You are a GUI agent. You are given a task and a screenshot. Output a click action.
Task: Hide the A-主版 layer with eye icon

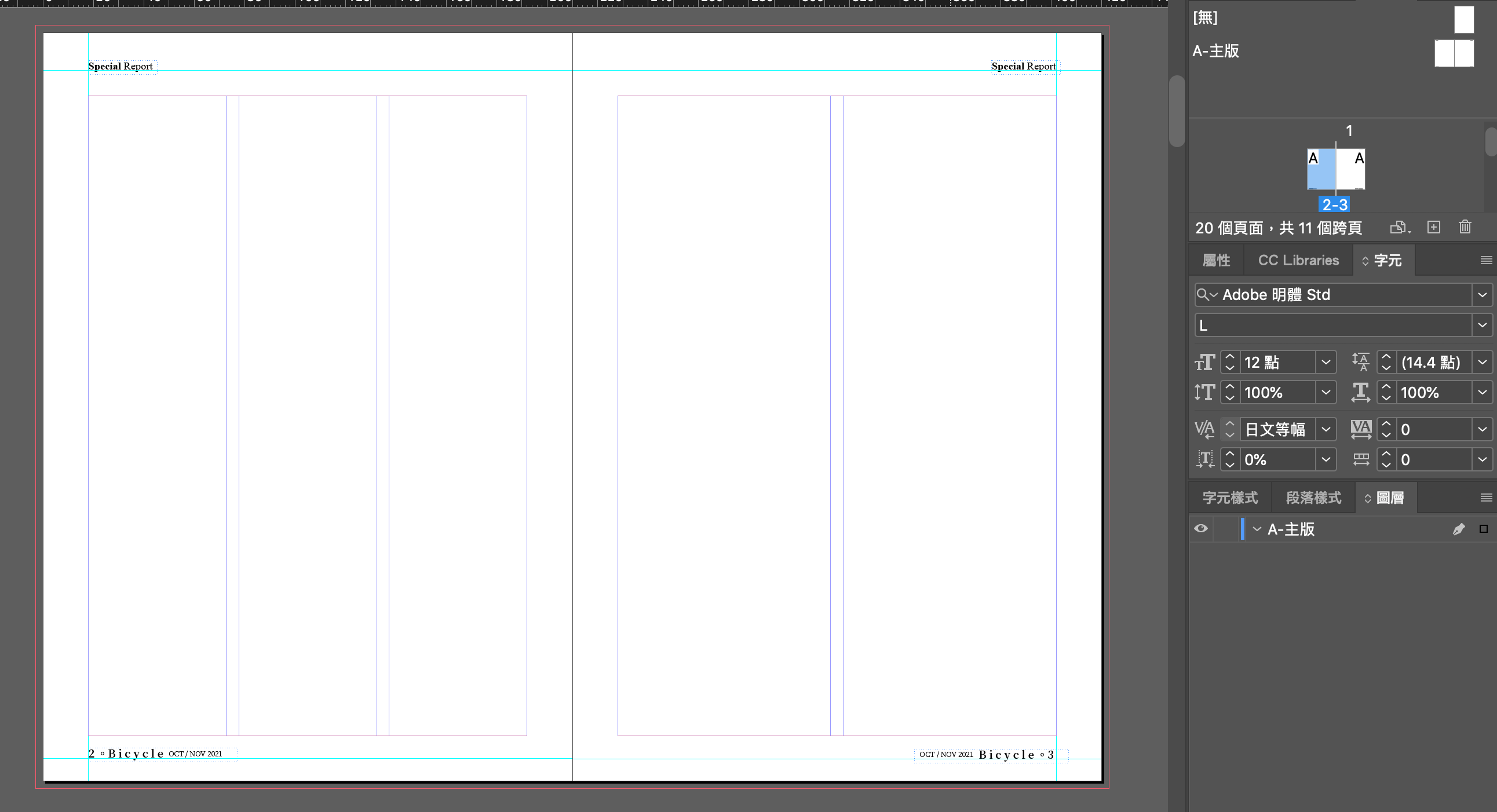point(1200,529)
